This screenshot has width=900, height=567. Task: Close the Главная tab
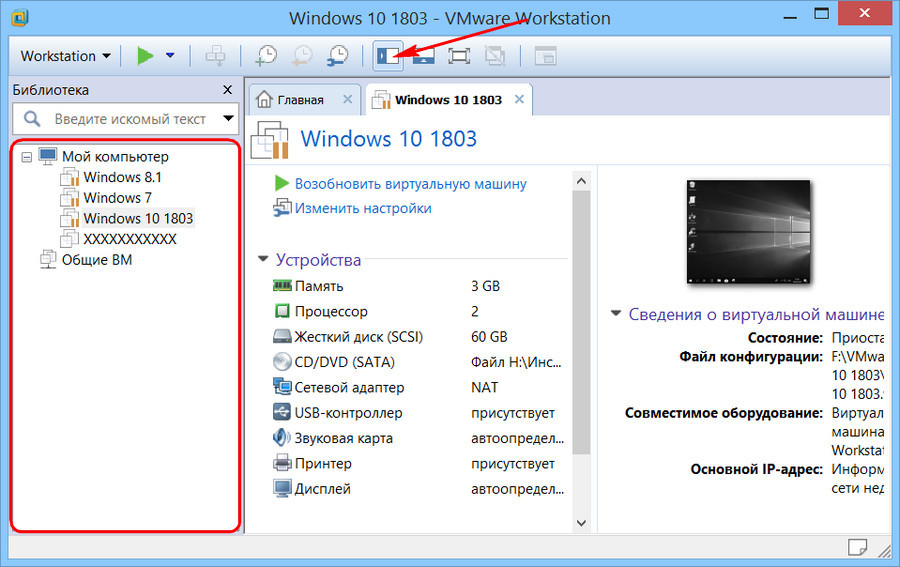347,99
